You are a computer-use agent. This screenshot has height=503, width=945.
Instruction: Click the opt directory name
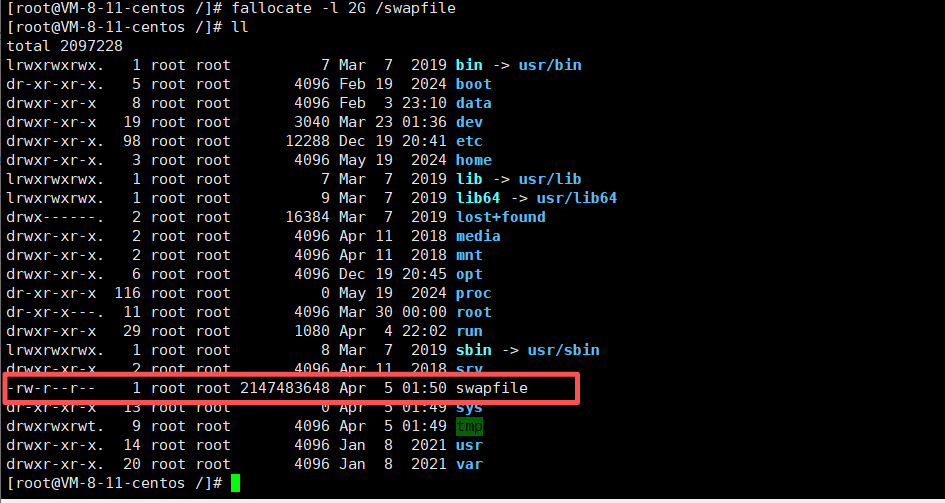[468, 274]
